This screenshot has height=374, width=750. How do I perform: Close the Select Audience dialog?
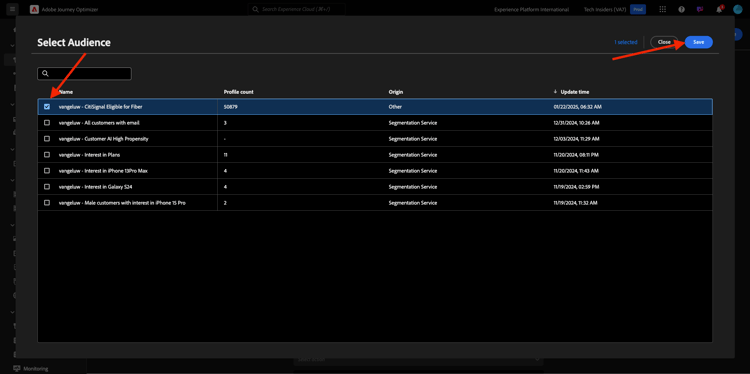[x=664, y=42]
